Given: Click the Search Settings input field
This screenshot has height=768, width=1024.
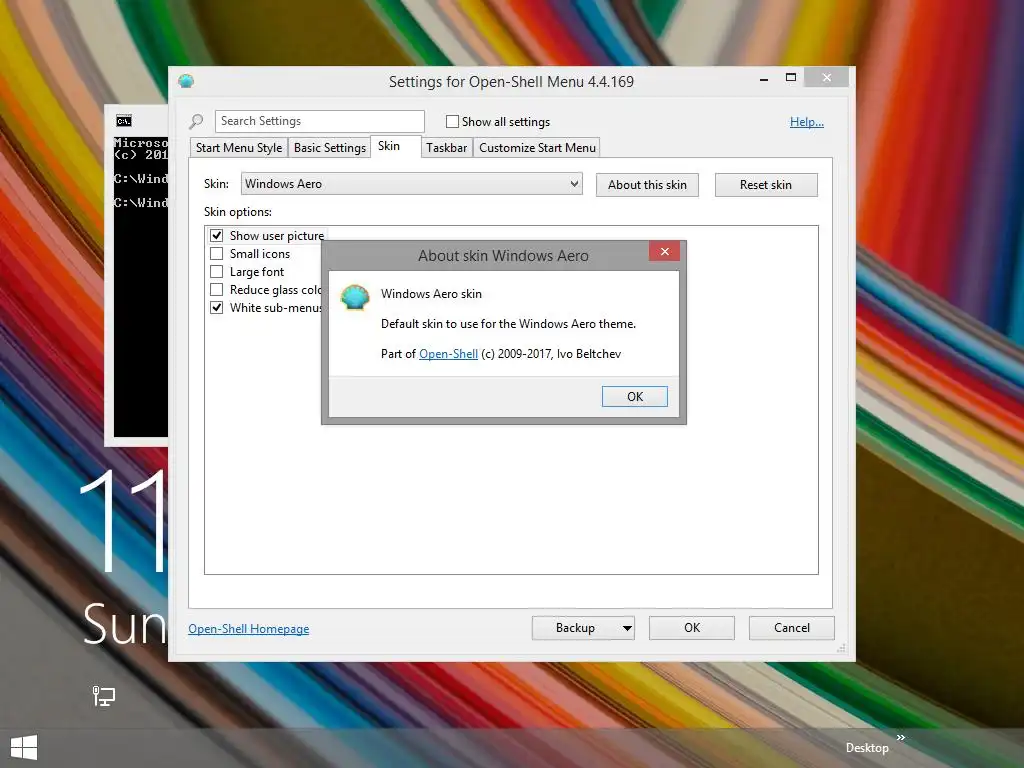Looking at the screenshot, I should [319, 121].
